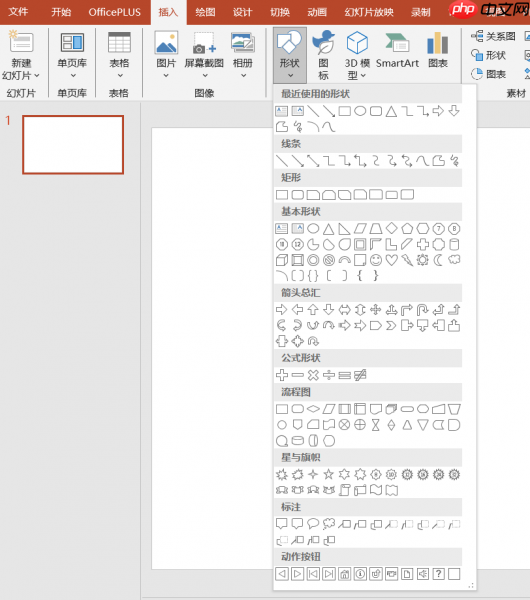Click the 新建幻灯片 new slide icon
Viewport: 530px width, 600px height.
pos(21,42)
